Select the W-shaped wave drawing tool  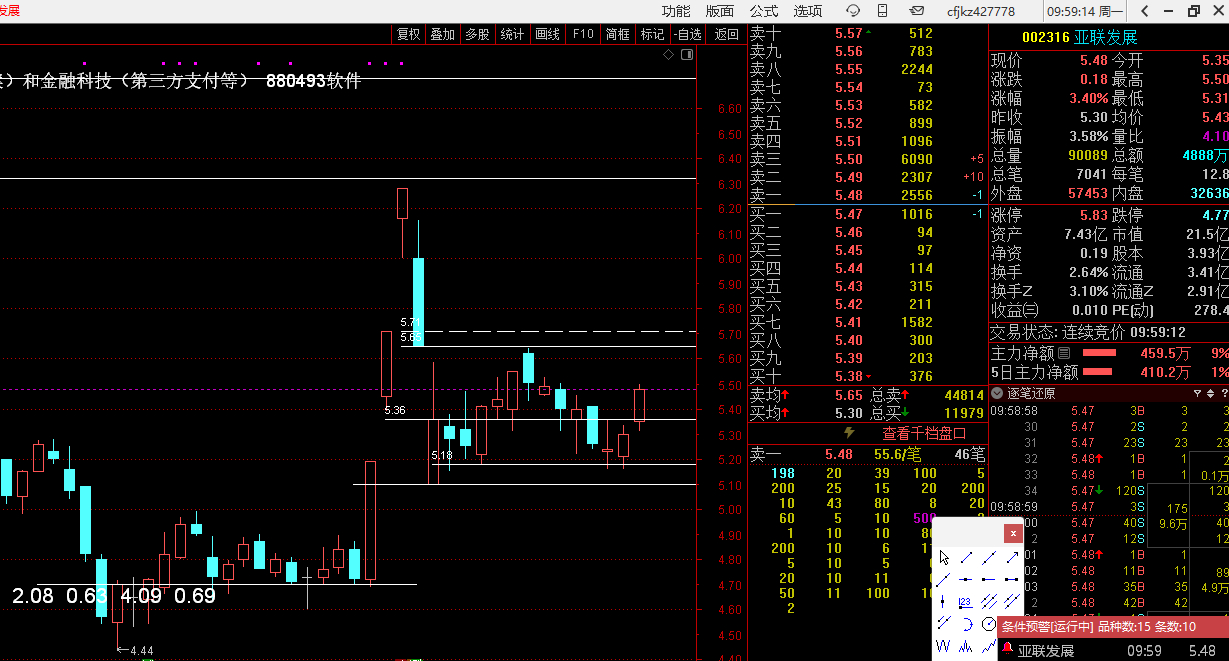point(943,646)
